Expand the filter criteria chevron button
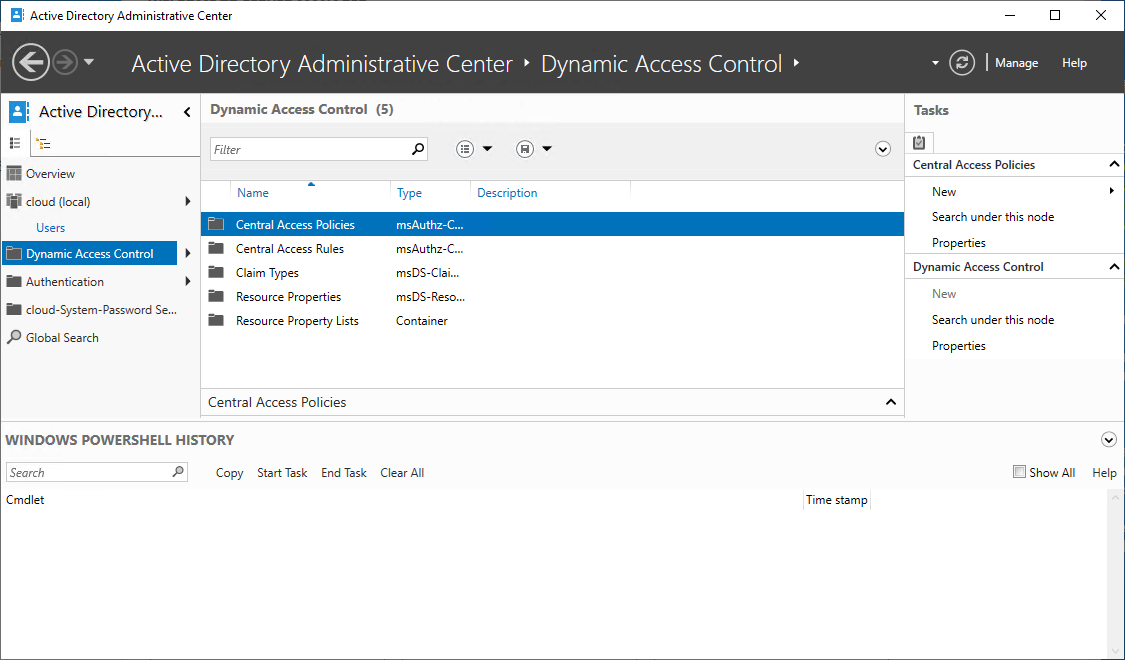This screenshot has height=660, width=1125. [x=882, y=148]
